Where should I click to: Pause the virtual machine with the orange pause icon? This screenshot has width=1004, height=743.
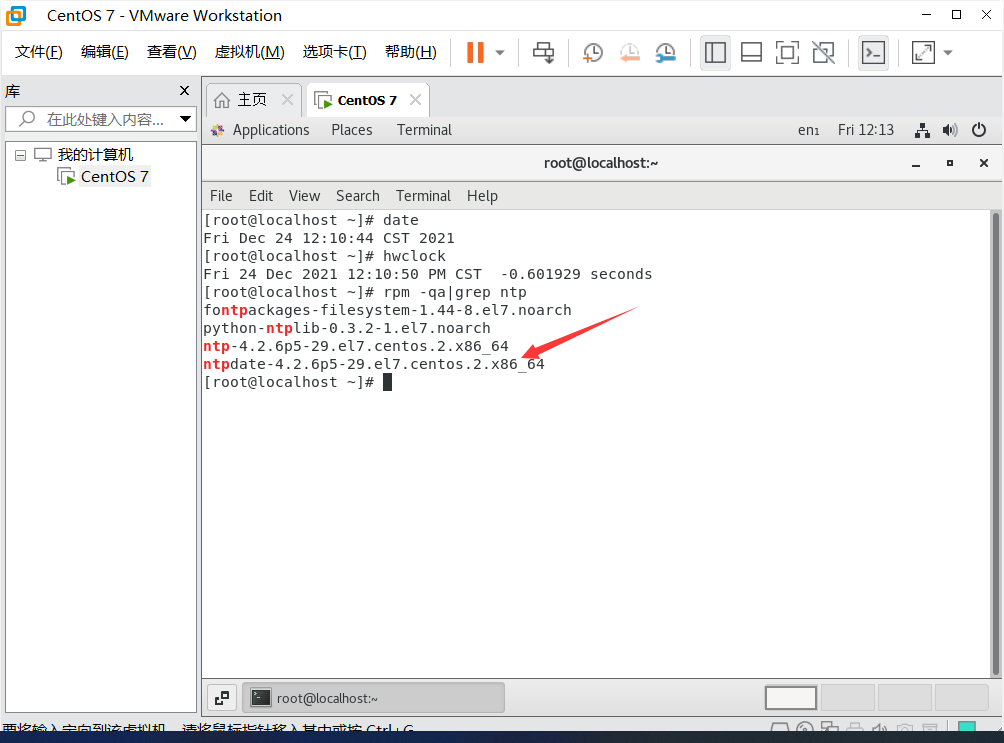click(475, 53)
